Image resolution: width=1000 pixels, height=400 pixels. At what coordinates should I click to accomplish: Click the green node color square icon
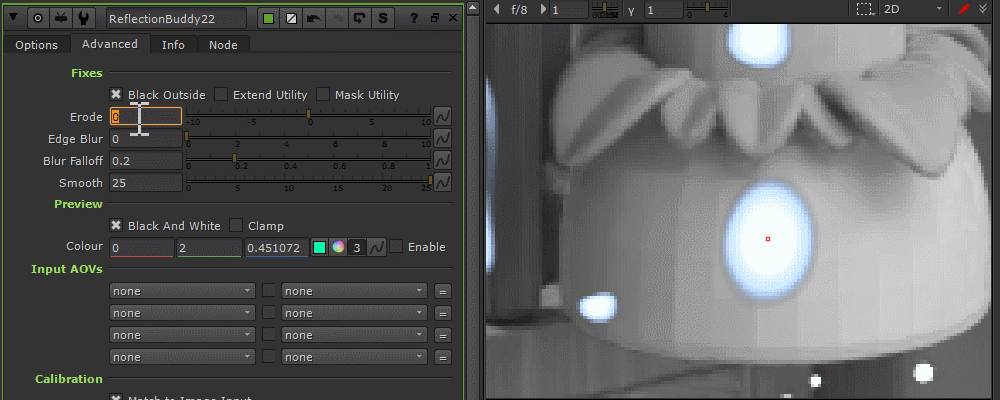(268, 19)
